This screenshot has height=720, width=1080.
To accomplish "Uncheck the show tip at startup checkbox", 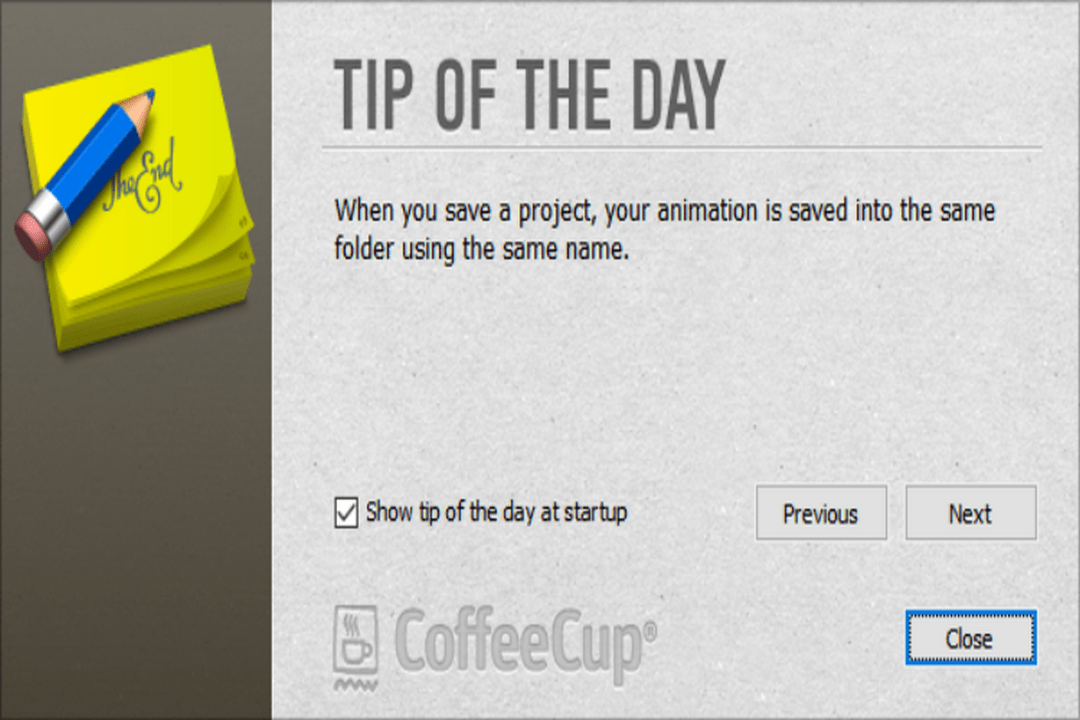I will [x=346, y=514].
